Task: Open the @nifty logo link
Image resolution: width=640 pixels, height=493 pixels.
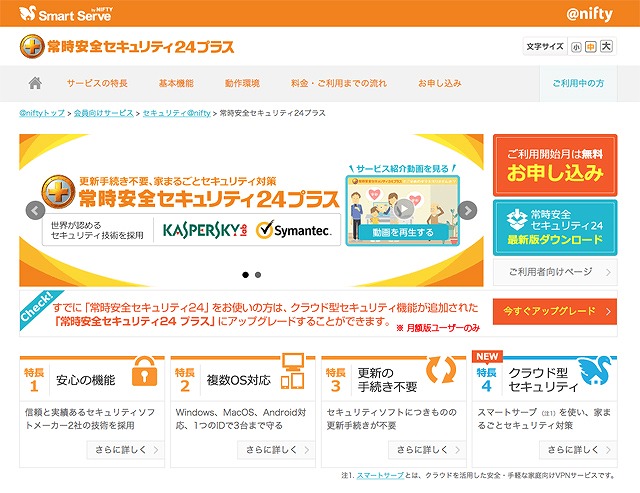Action: coord(589,14)
